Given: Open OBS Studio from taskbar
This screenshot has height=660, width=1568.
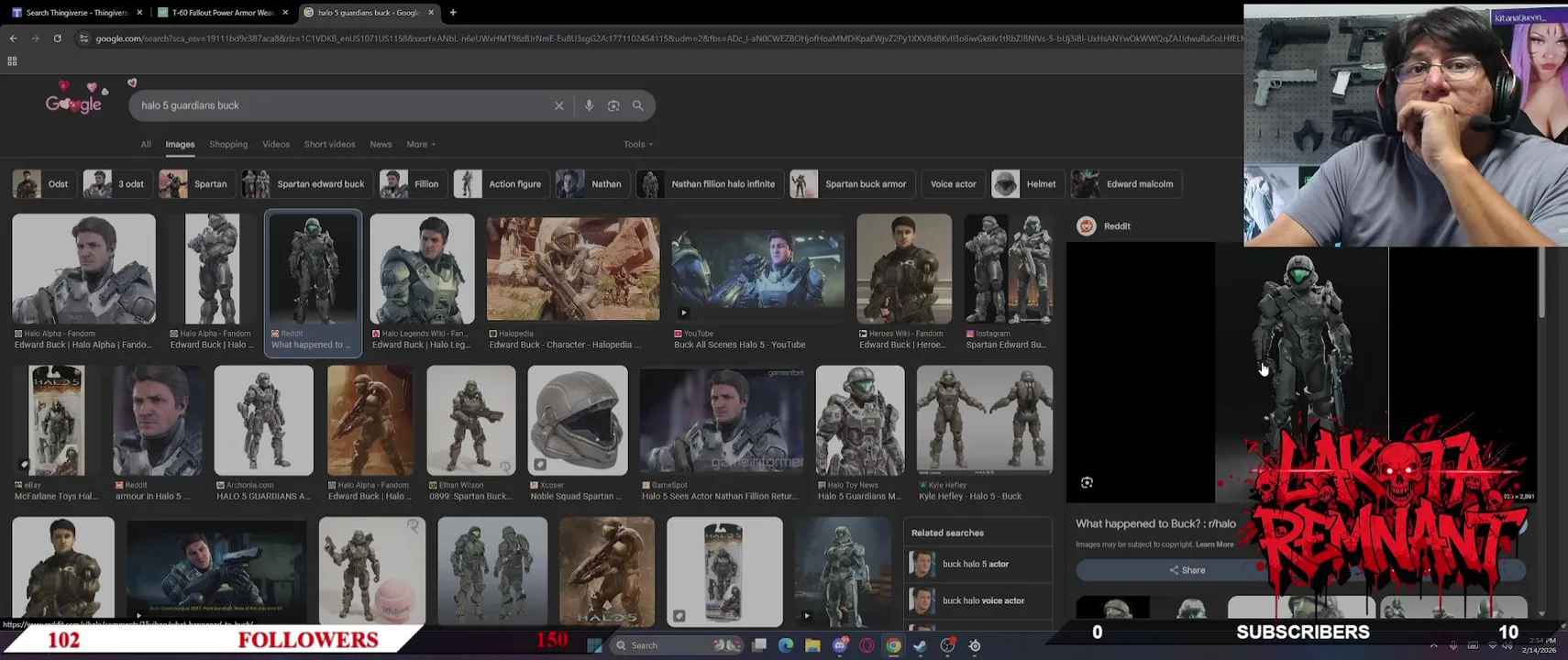Looking at the screenshot, I should pos(947,645).
